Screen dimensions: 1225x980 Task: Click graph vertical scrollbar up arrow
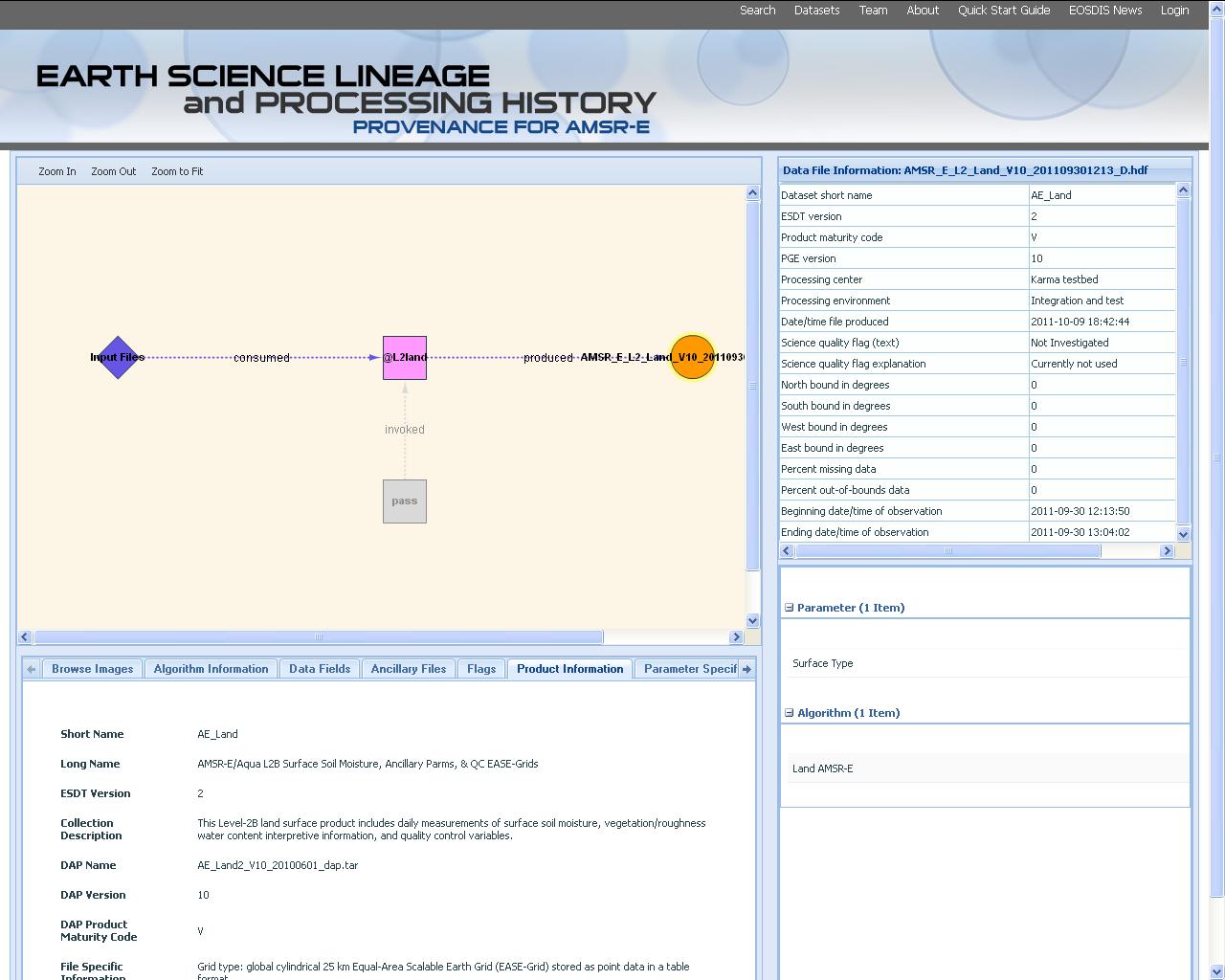click(752, 193)
